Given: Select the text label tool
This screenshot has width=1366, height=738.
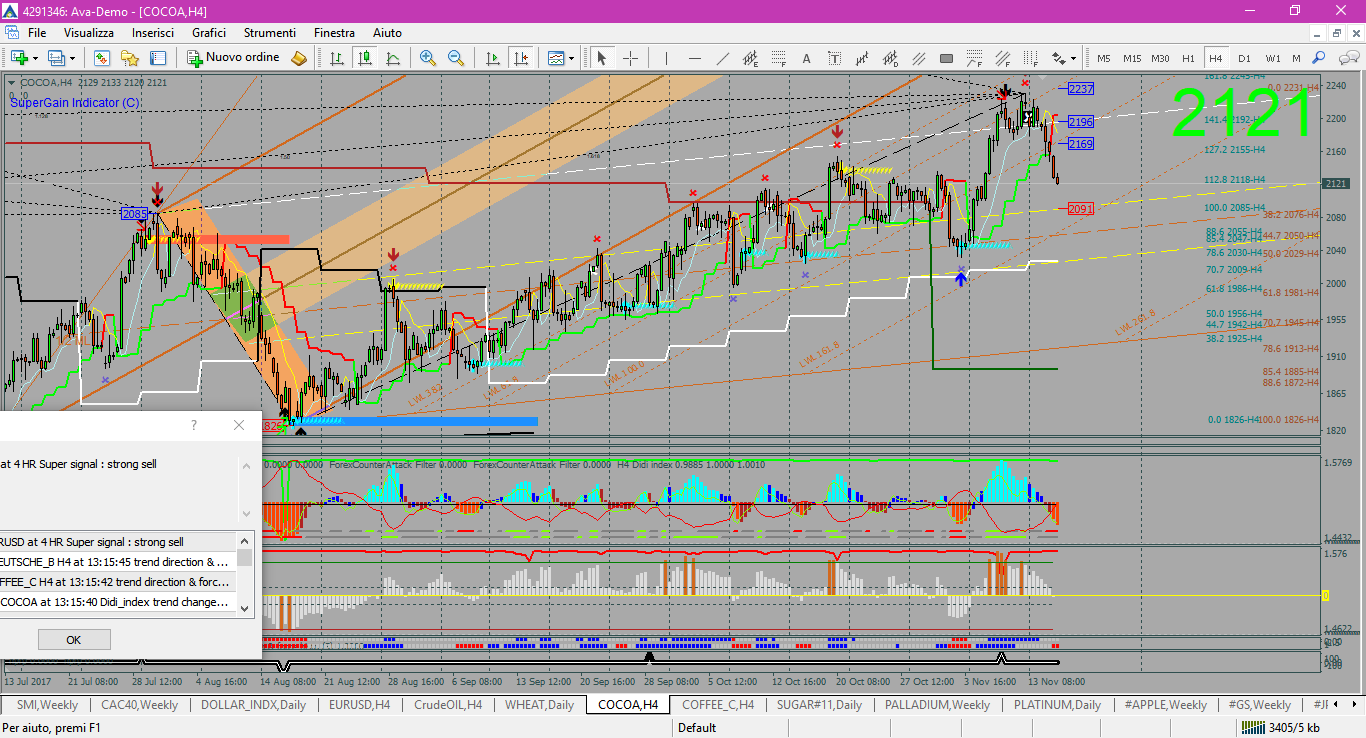Looking at the screenshot, I should coord(834,58).
